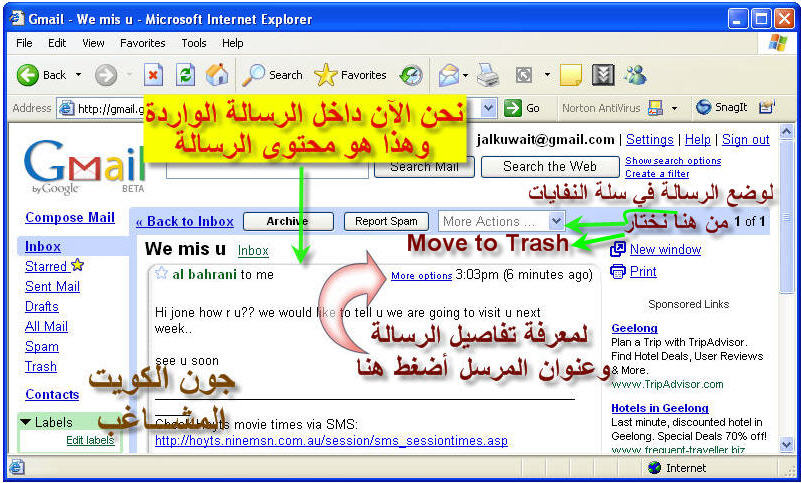This screenshot has height=483, width=801.
Task: Click the Archive button
Action: (288, 221)
